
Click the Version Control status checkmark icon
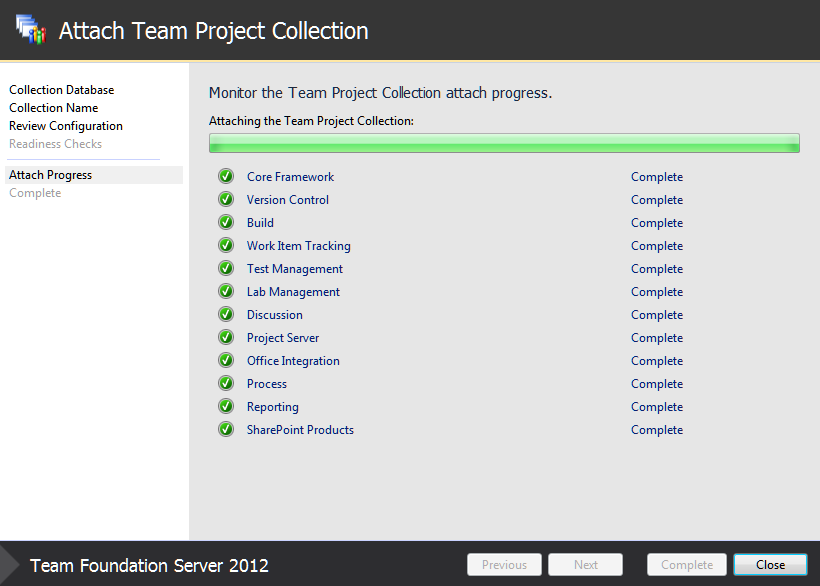click(226, 199)
